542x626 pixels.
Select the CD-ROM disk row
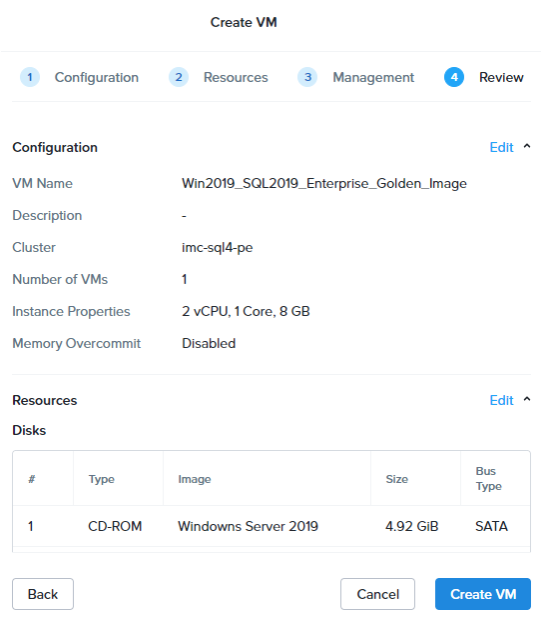(271, 526)
